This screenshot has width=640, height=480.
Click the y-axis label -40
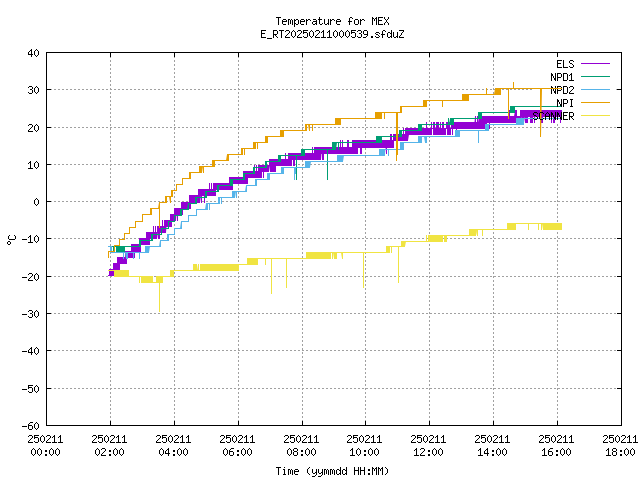(31, 351)
